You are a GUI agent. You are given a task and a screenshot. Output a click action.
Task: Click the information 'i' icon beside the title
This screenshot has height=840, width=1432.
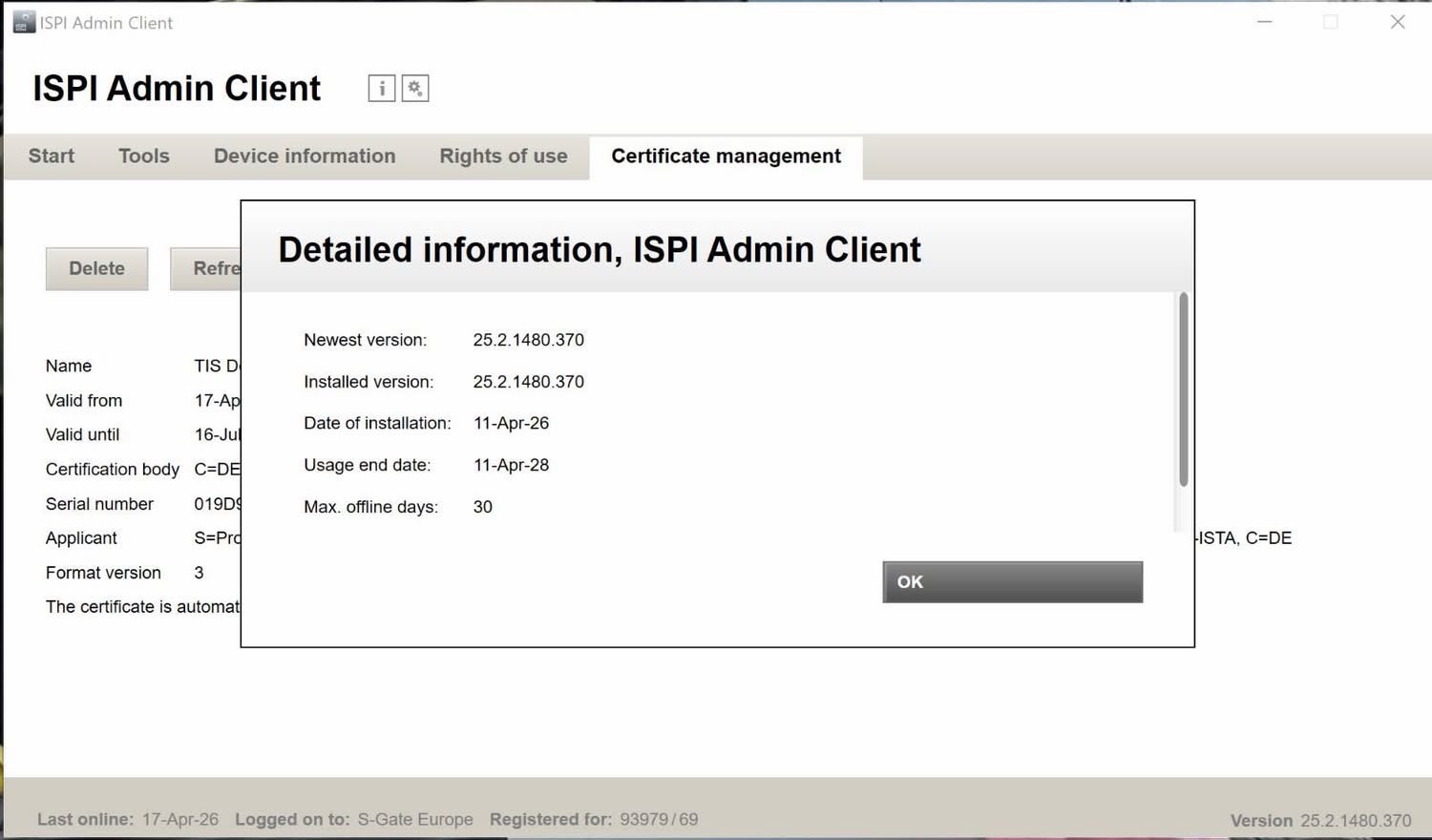click(382, 89)
